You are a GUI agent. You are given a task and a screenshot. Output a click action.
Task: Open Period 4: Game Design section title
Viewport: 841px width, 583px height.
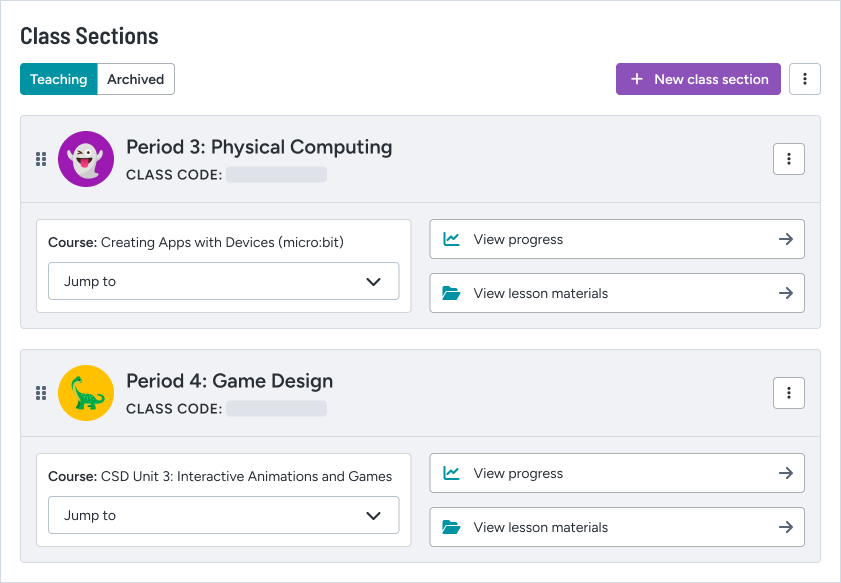click(x=230, y=381)
